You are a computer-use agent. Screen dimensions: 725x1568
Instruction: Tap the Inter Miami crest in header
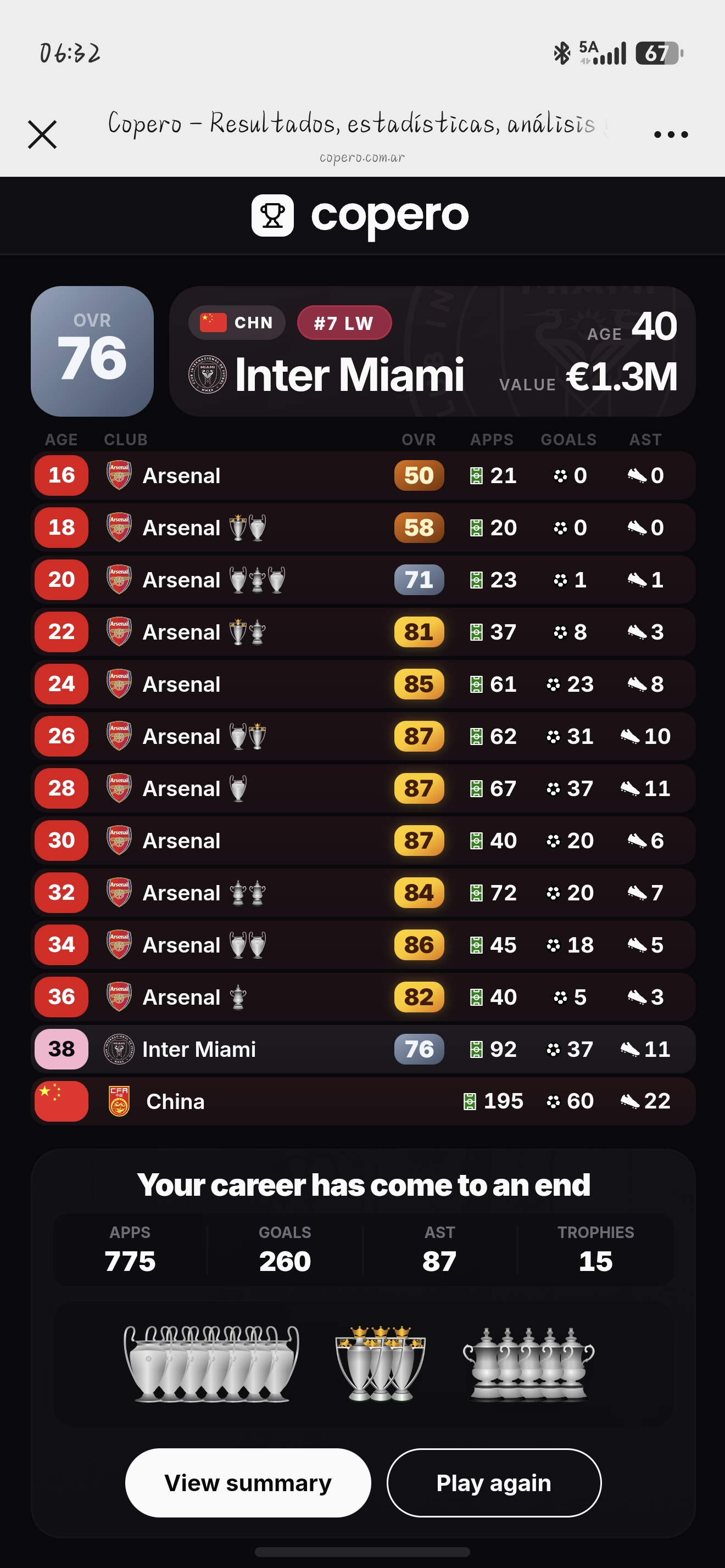(207, 375)
